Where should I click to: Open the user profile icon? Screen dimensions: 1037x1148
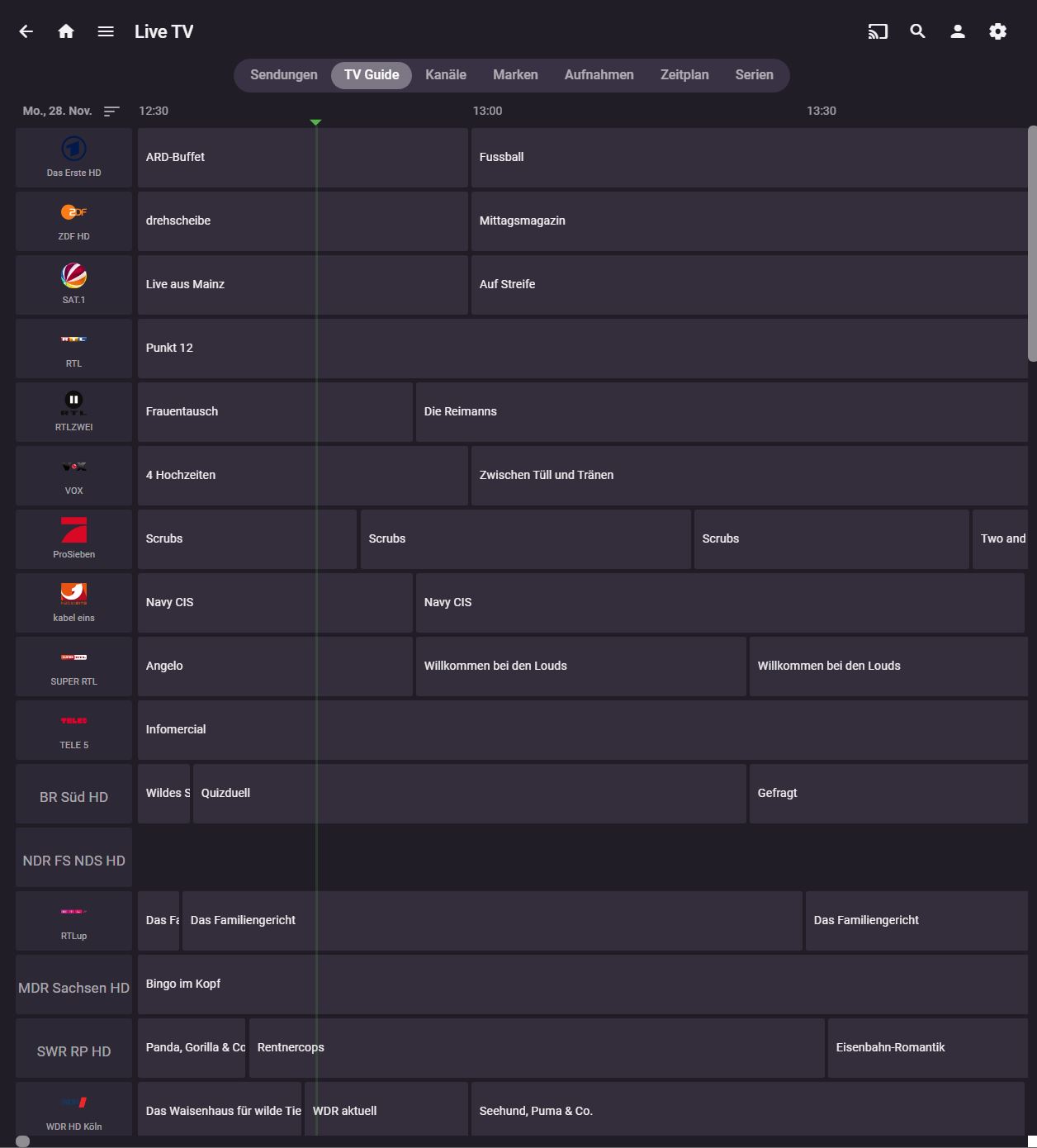(958, 31)
